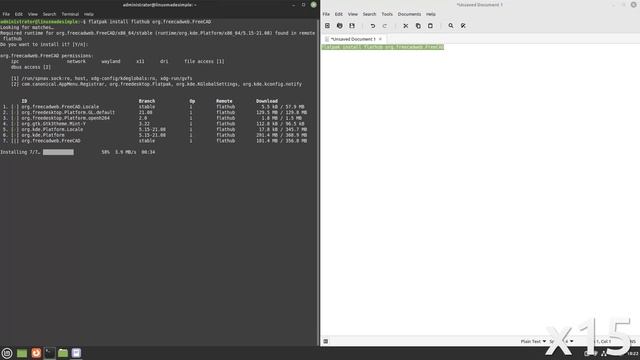Click the org.gtk.Gtk3theme.Mint-Y row

(x=155, y=124)
